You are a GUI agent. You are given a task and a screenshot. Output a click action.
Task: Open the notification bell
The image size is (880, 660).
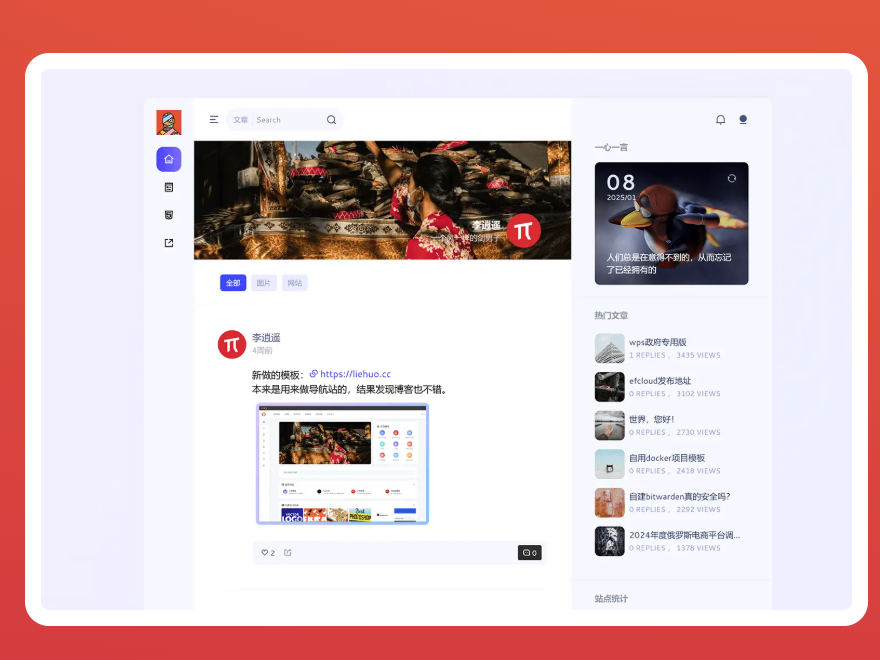click(x=720, y=120)
